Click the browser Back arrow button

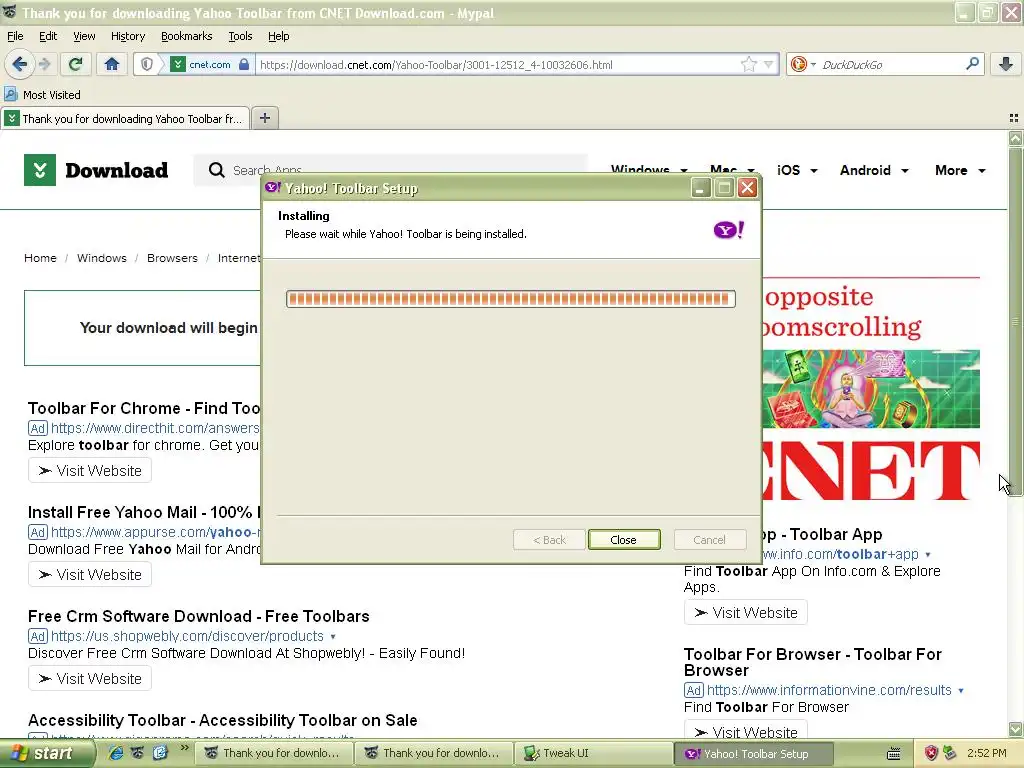click(x=19, y=64)
